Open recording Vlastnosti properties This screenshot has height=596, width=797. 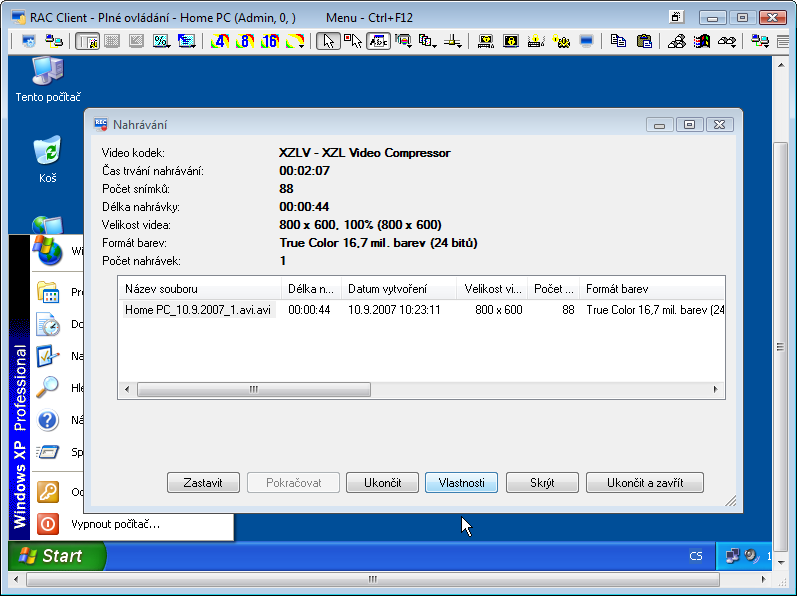461,482
